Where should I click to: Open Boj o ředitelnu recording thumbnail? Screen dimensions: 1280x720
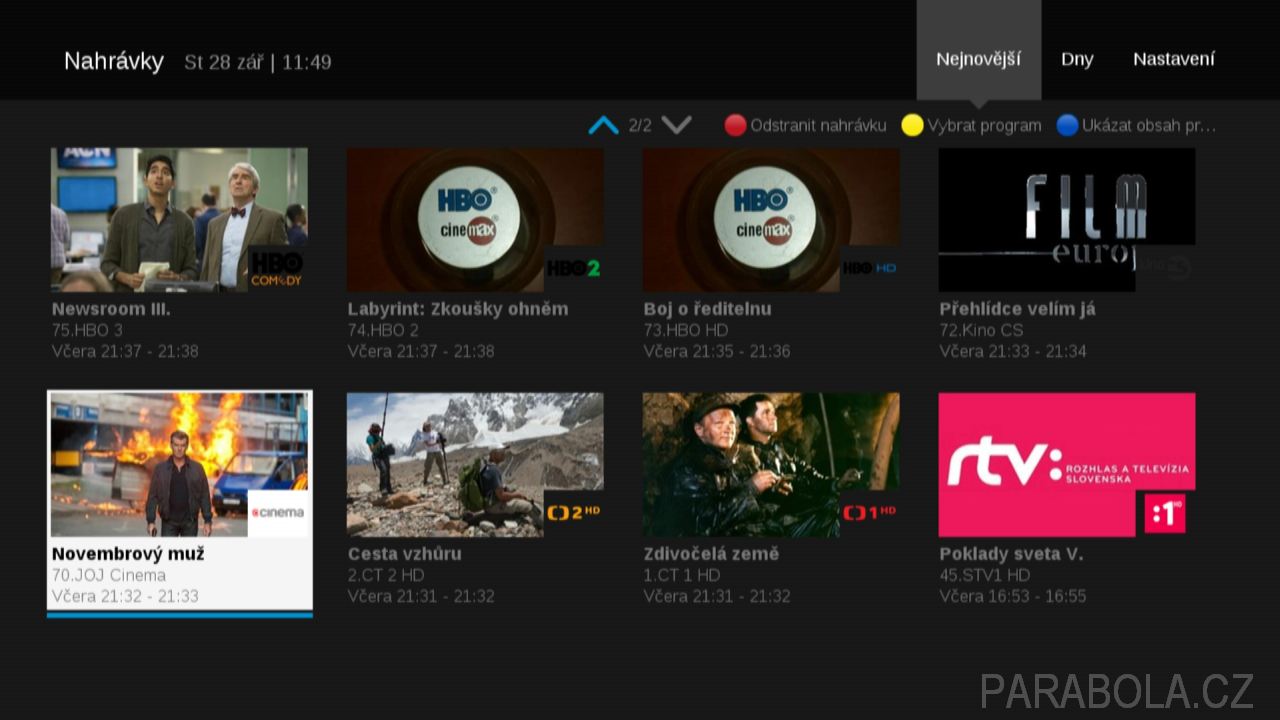771,220
